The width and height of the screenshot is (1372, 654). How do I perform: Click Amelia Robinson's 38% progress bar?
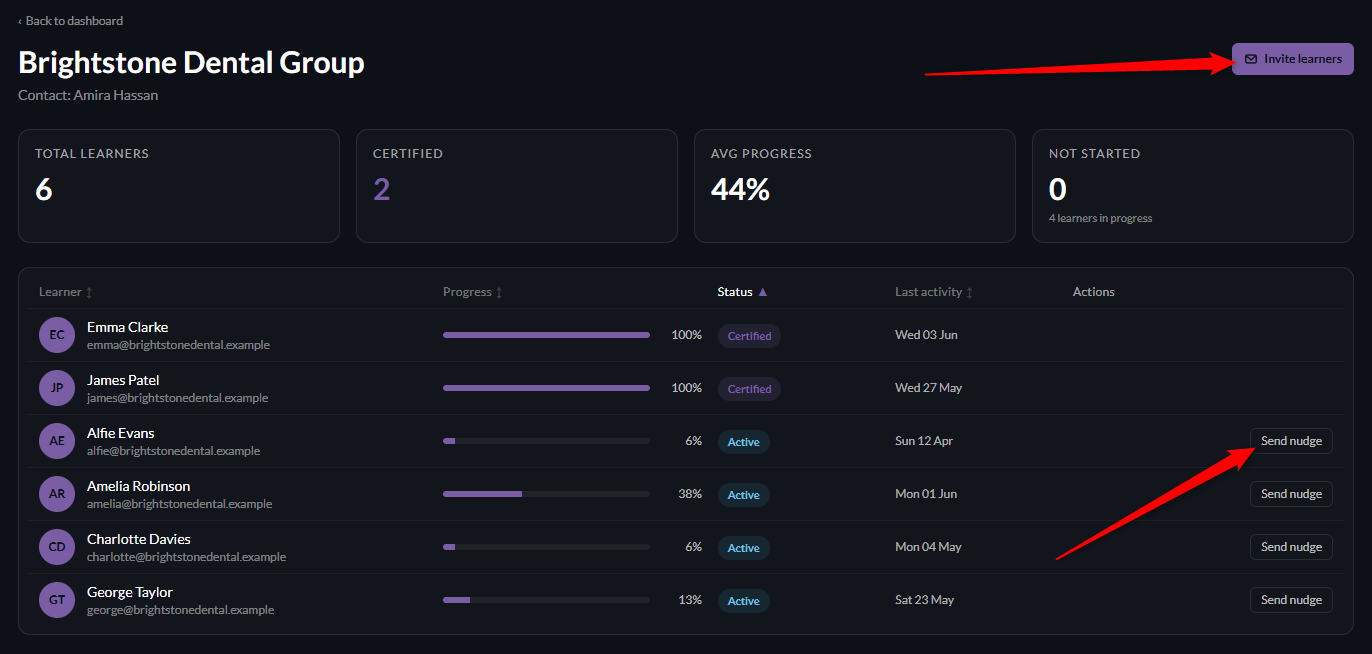[x=546, y=494]
